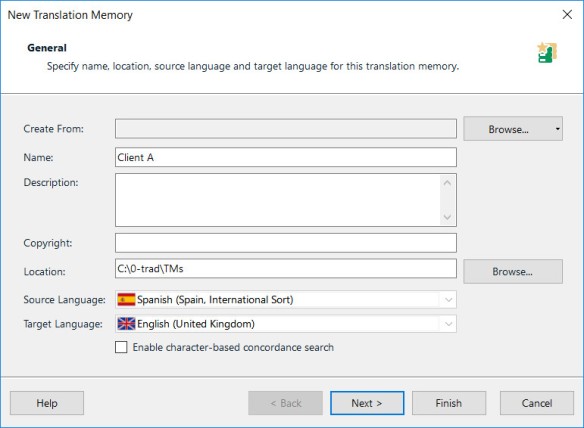
Task: Cancel the New Translation Memory dialog
Action: pyautogui.click(x=537, y=403)
